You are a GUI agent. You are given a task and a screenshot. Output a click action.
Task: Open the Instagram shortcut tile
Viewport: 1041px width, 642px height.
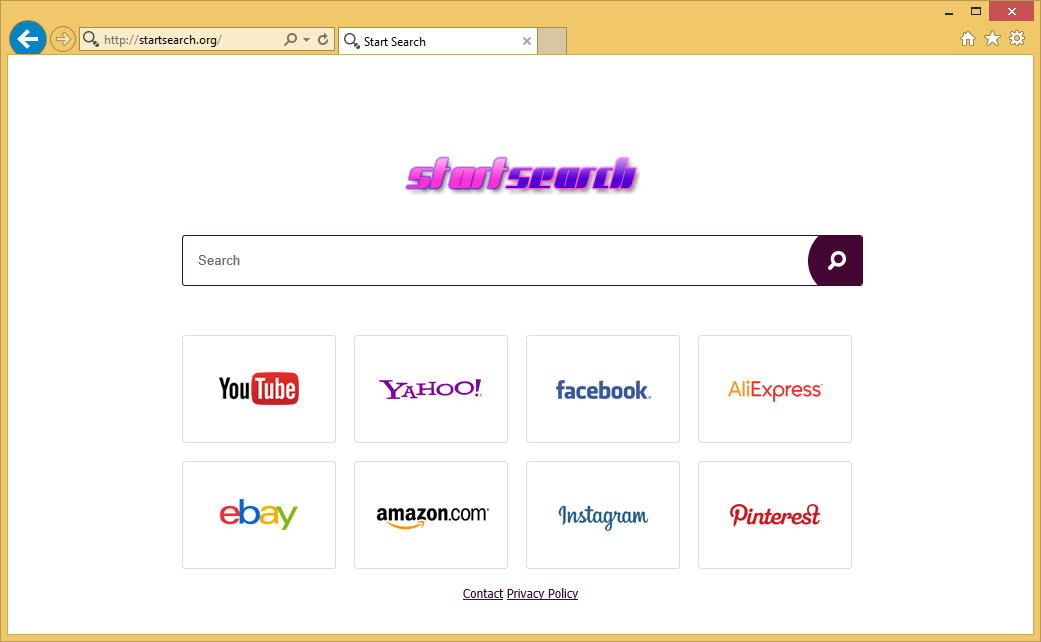[602, 515]
